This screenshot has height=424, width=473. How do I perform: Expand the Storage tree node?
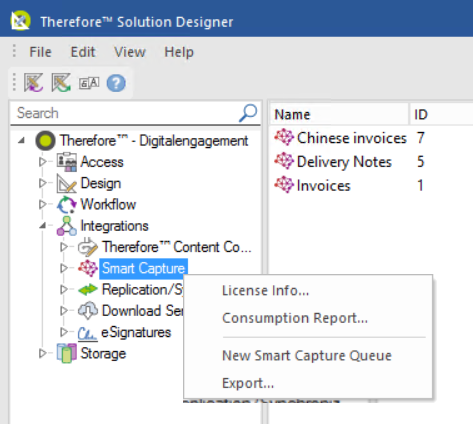click(42, 353)
